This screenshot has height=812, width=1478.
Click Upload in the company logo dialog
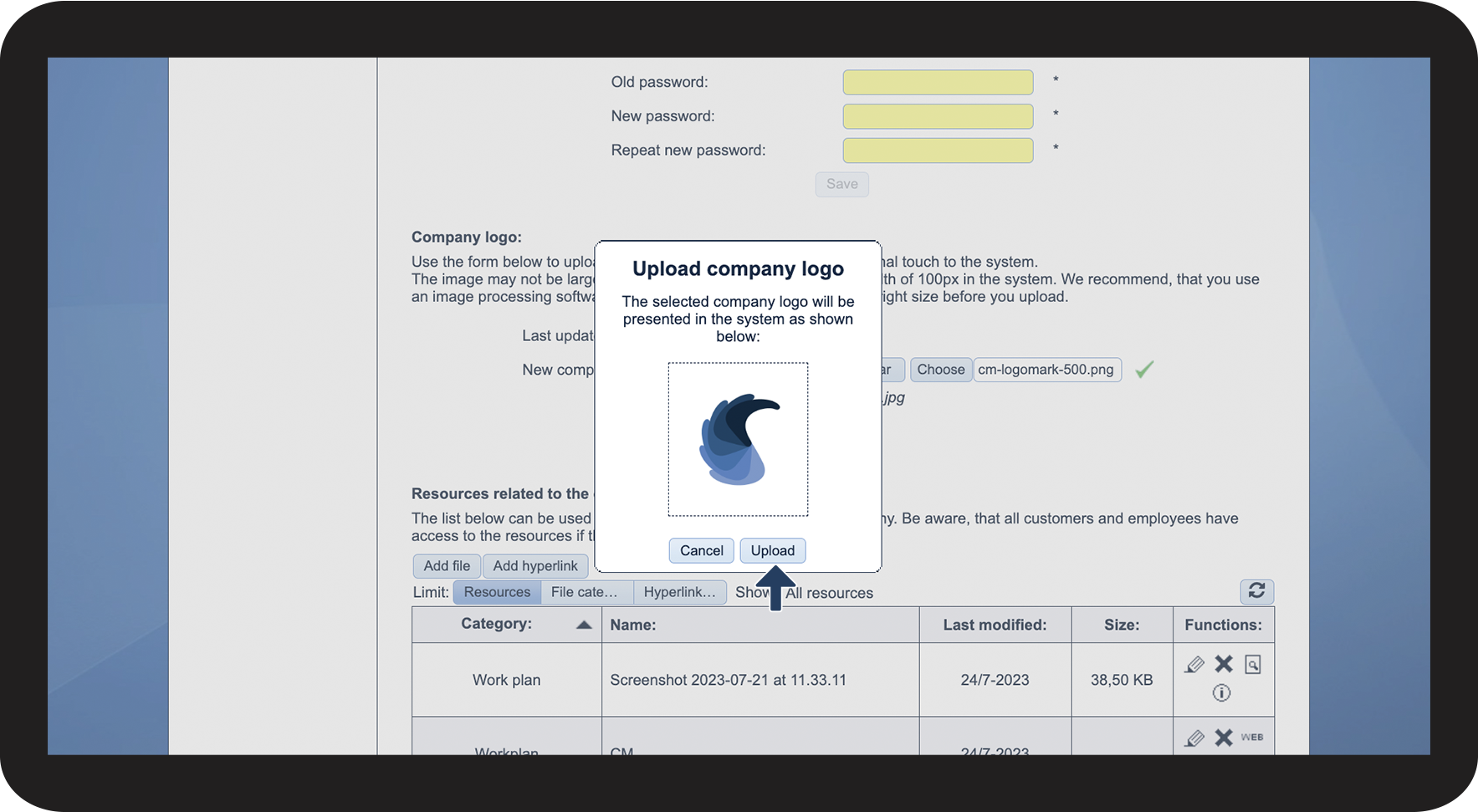pos(773,550)
